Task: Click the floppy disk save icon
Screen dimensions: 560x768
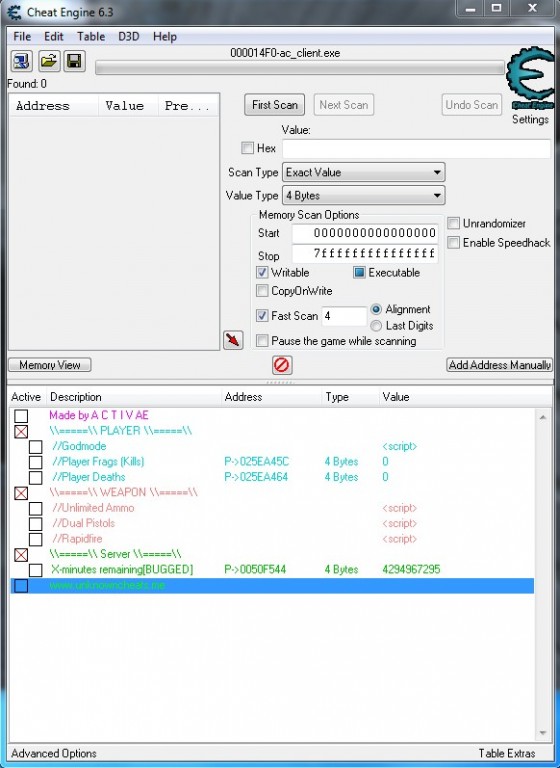Action: 74,61
